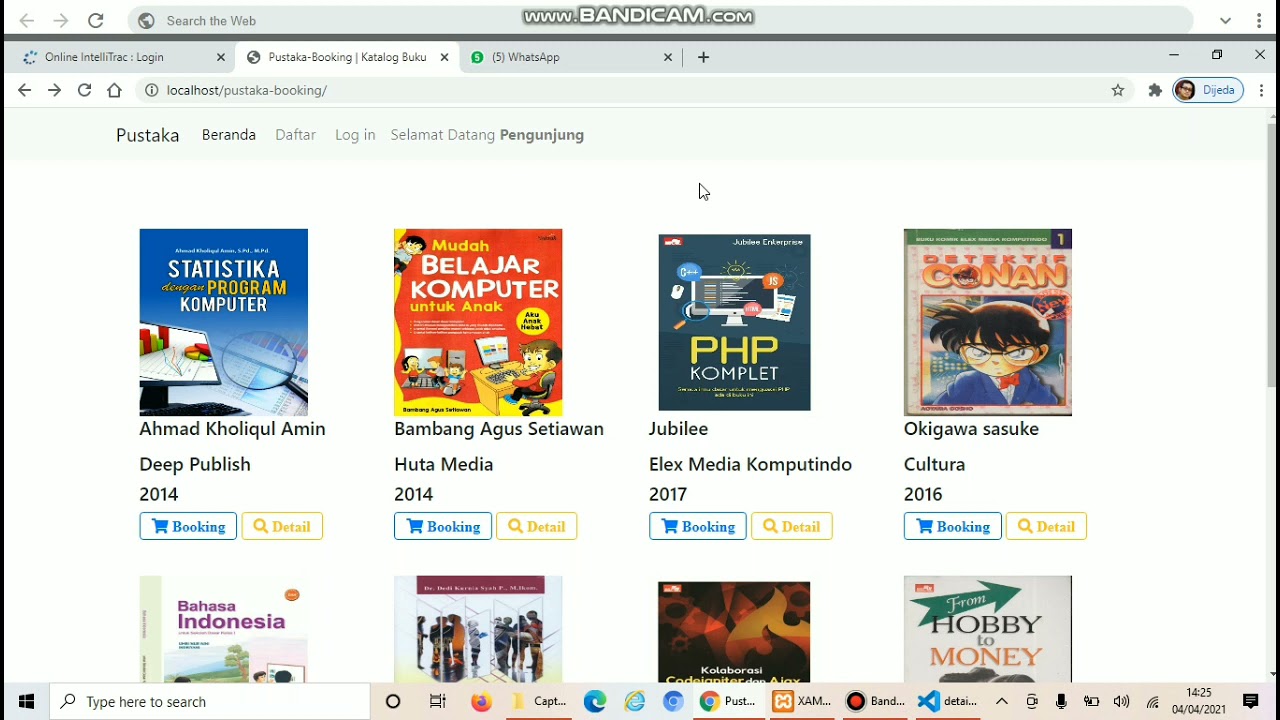Open a new browser tab

tap(703, 57)
